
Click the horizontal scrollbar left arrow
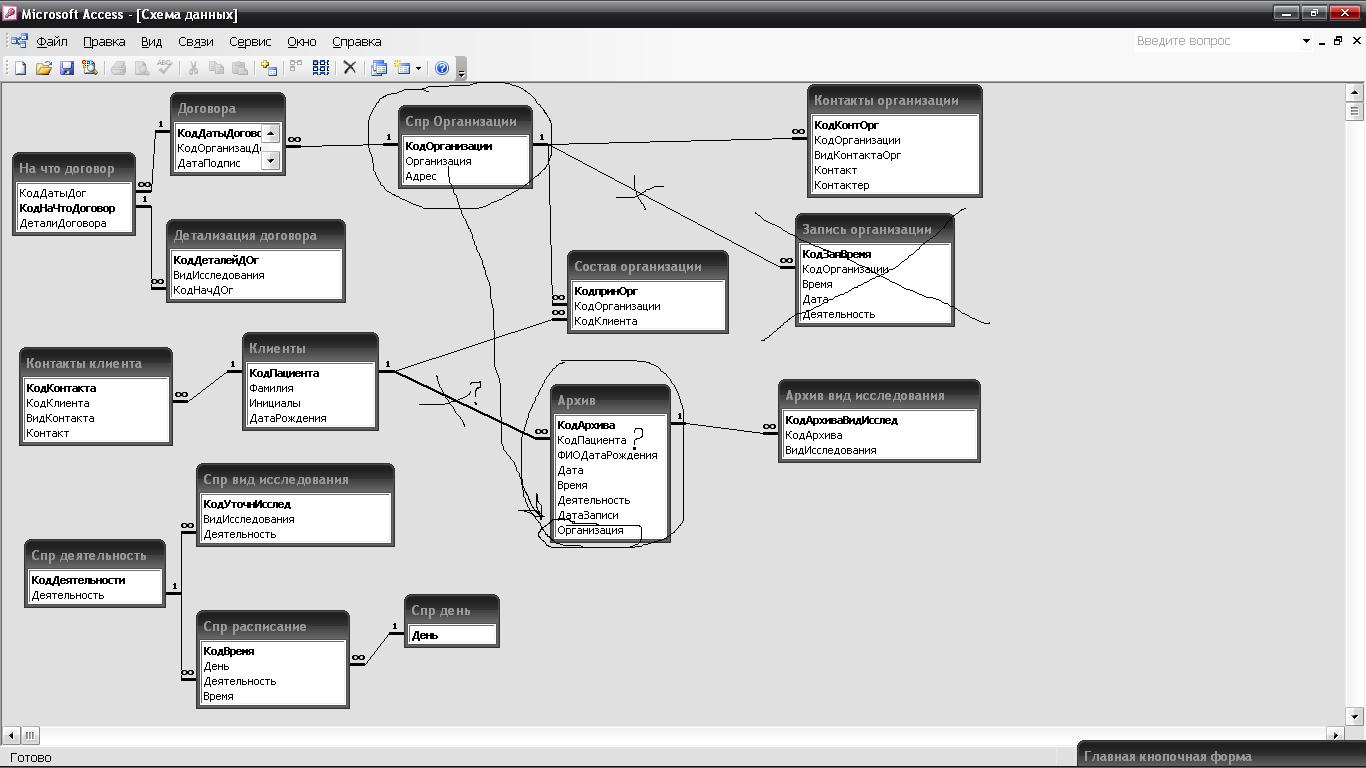[x=11, y=735]
